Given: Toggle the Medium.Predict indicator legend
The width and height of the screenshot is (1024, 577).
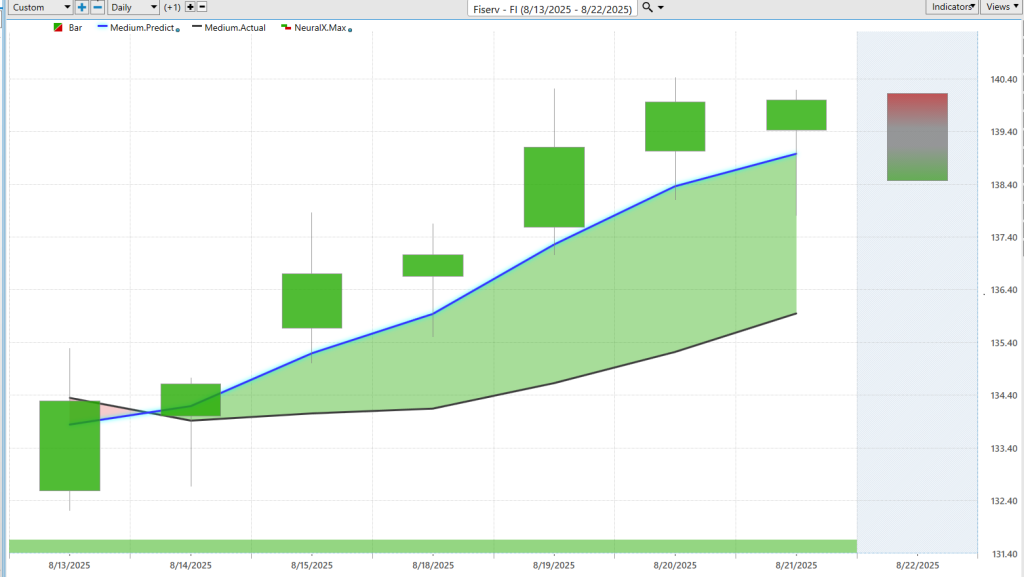Looking at the screenshot, I should pyautogui.click(x=139, y=28).
